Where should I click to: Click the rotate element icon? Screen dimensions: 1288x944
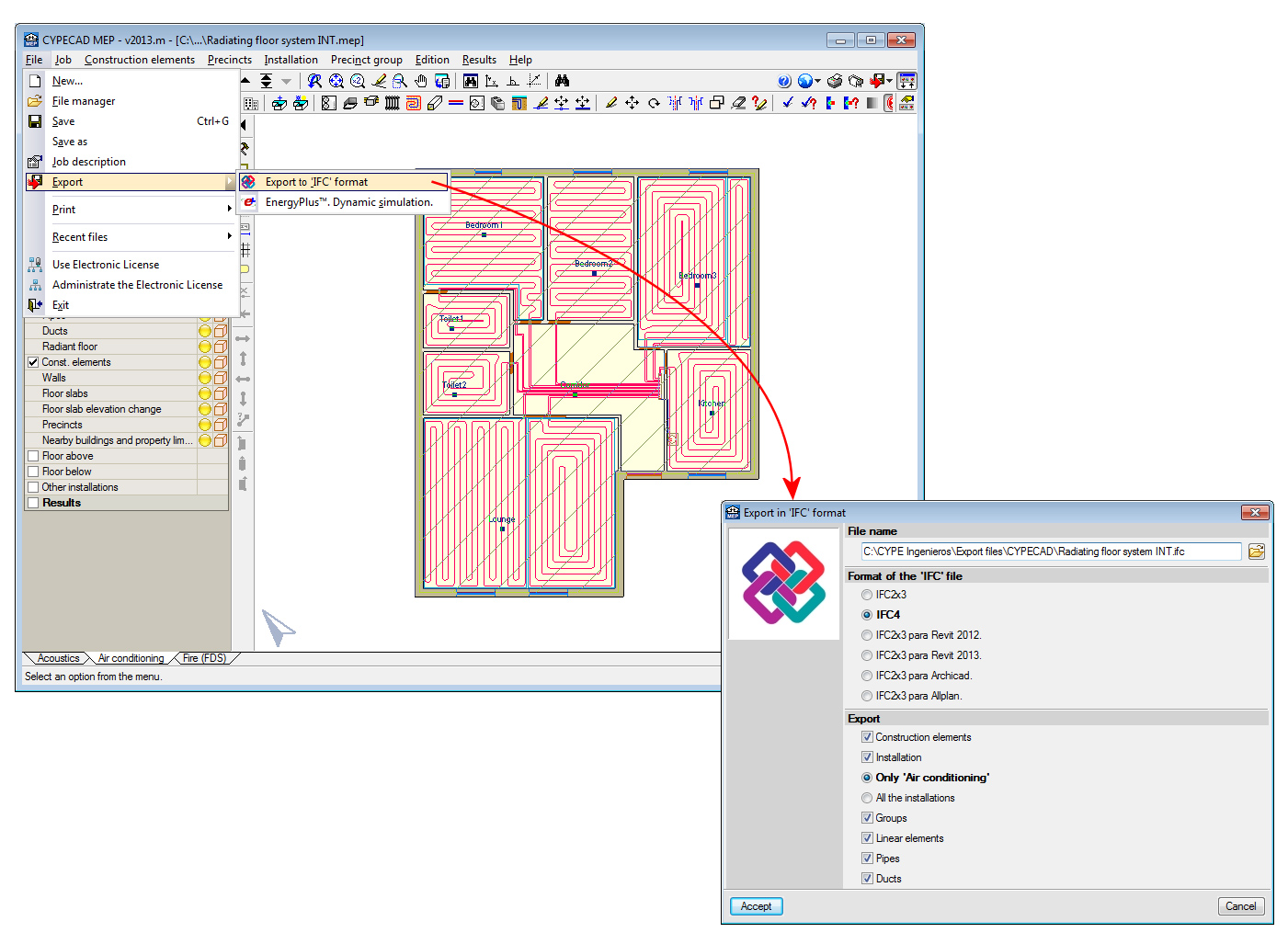click(x=654, y=103)
